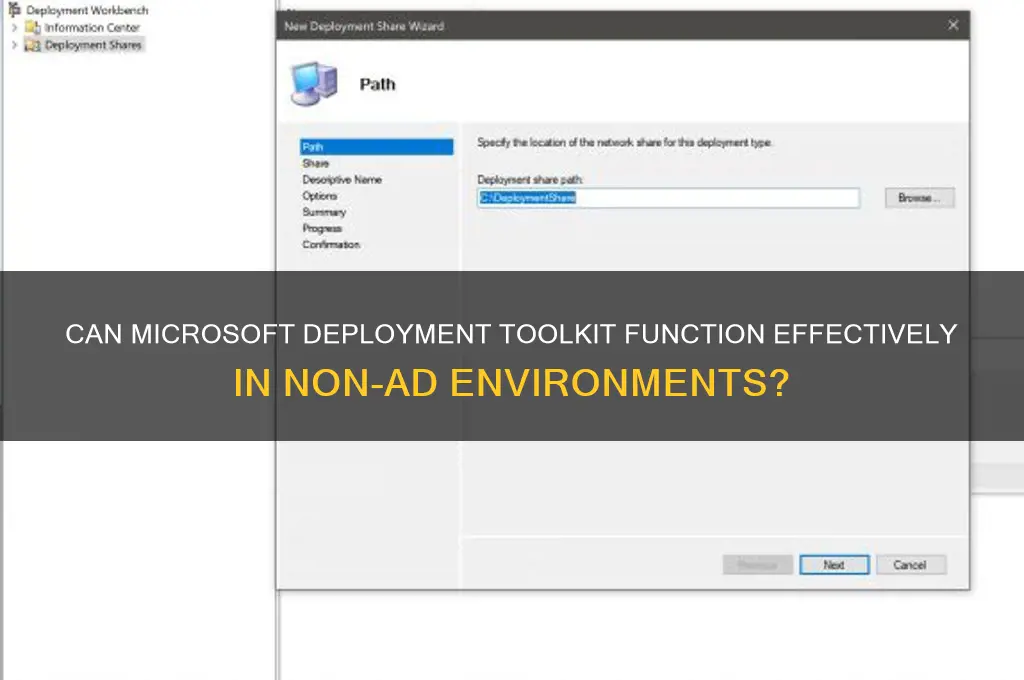Click the Browse button
This screenshot has height=680, width=1024.
tap(920, 198)
